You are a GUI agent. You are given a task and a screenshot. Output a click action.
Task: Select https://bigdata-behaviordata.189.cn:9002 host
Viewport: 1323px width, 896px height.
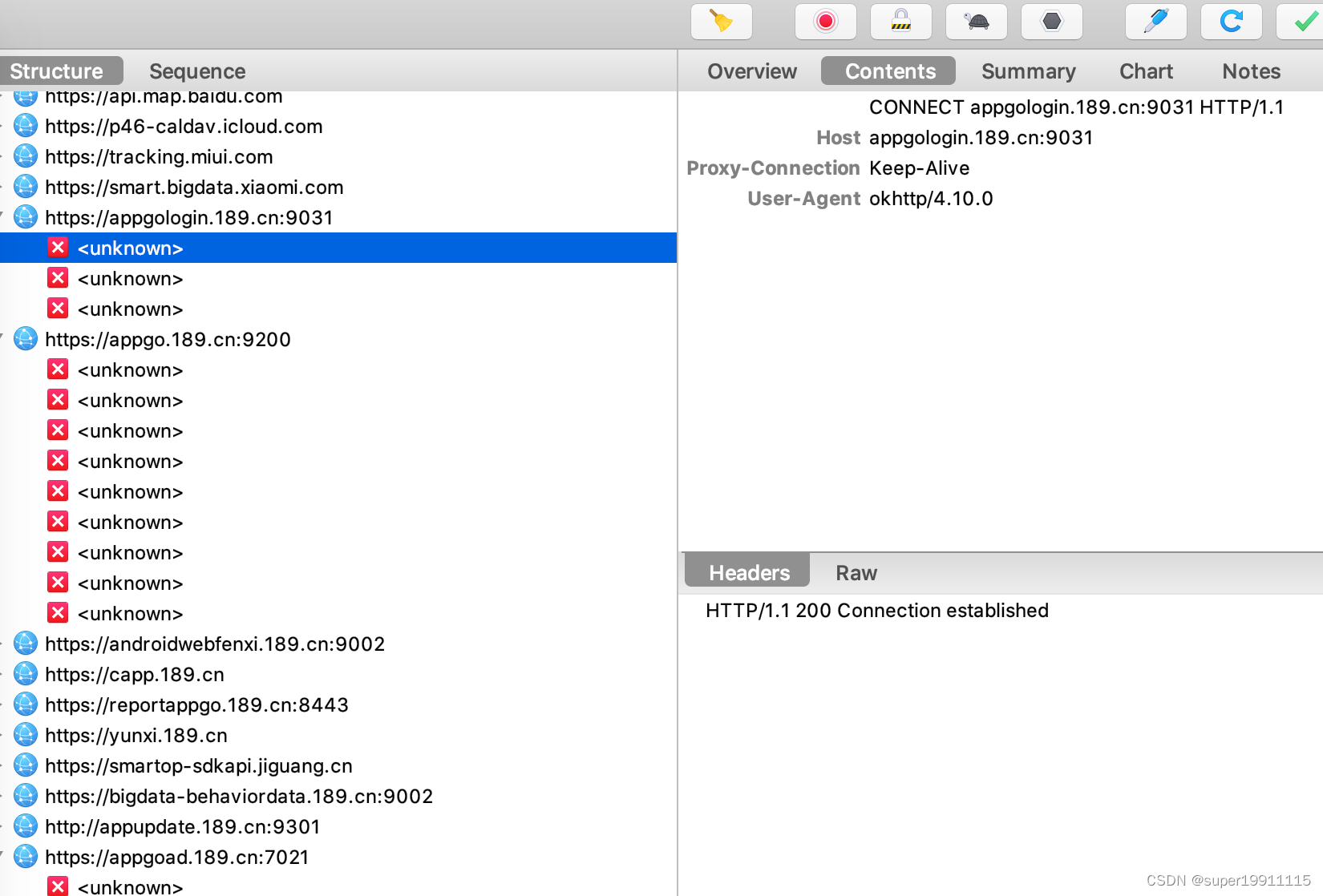pyautogui.click(x=239, y=796)
